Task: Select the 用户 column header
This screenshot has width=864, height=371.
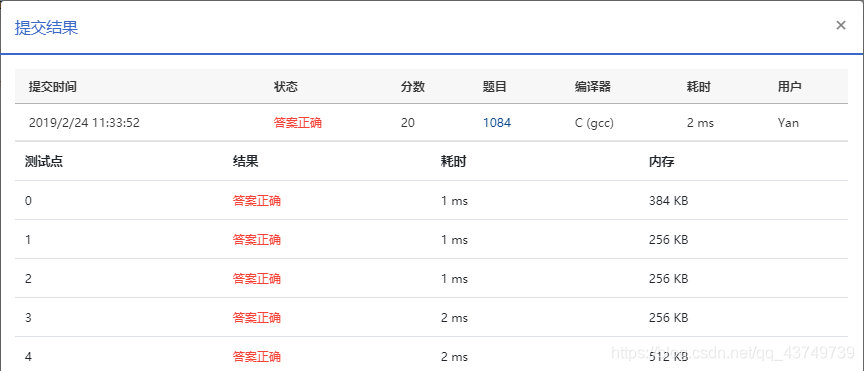Action: tap(789, 87)
